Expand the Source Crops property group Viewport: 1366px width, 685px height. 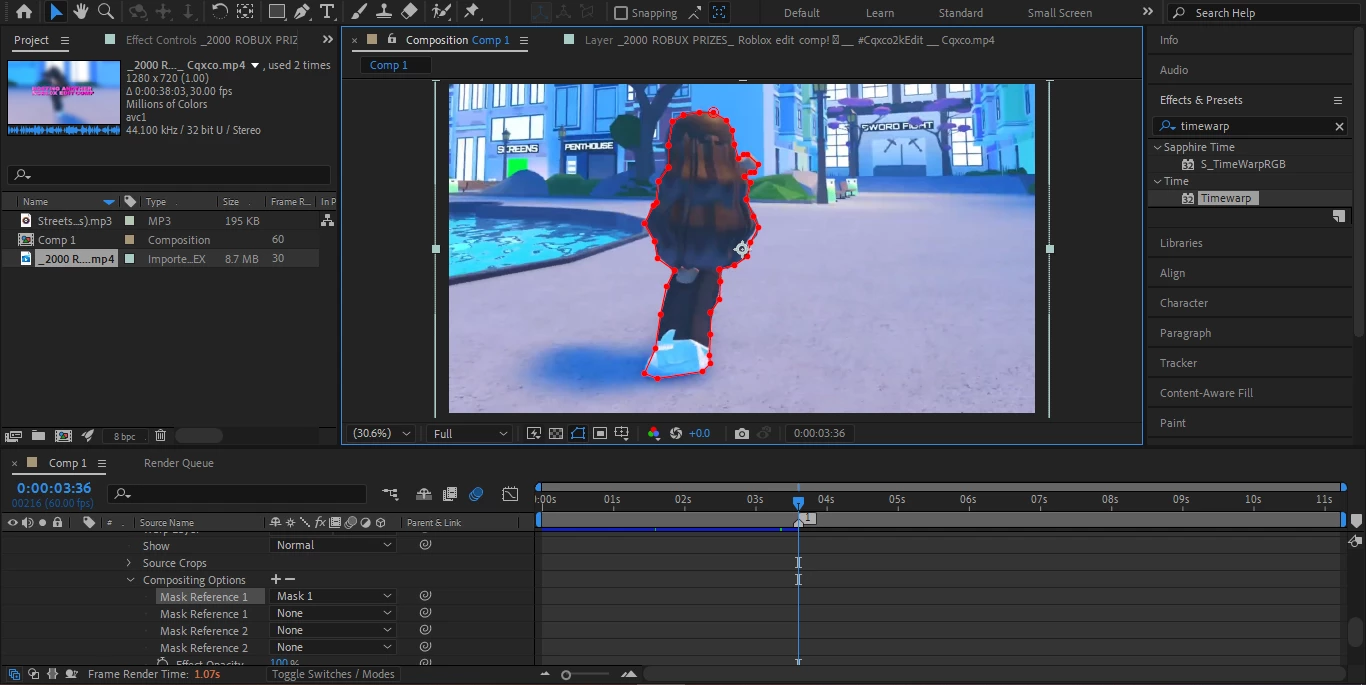(129, 563)
